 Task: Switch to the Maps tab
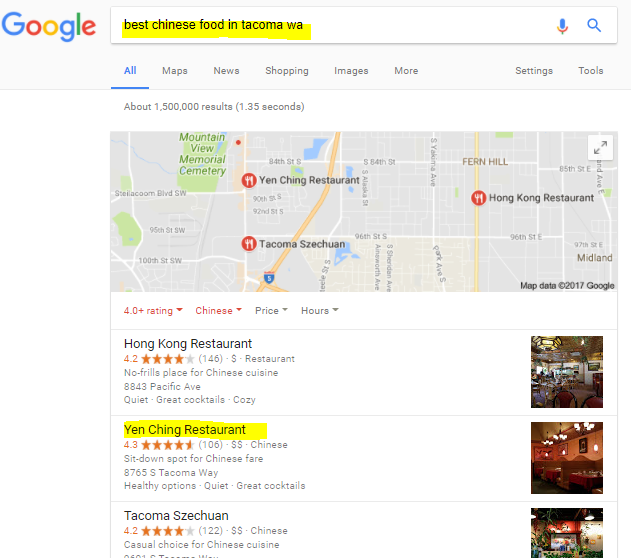(x=175, y=71)
